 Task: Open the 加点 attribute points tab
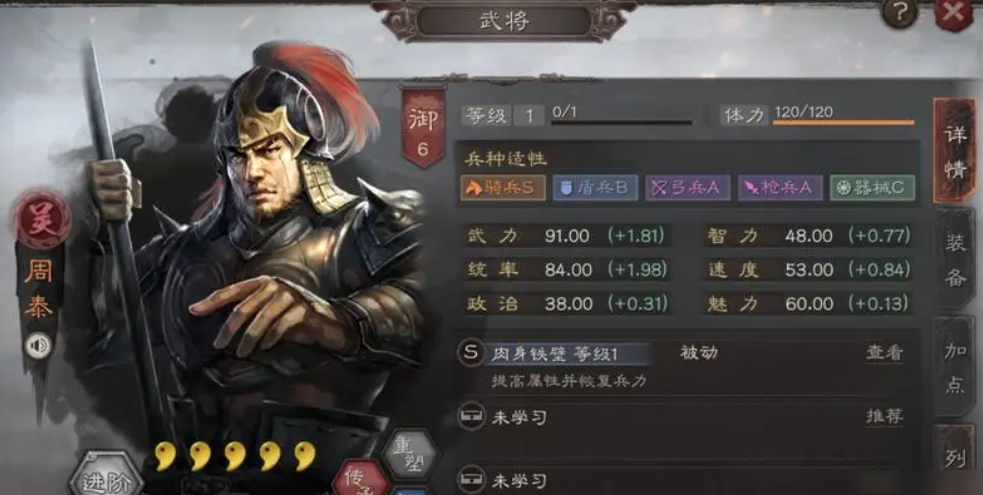(955, 368)
